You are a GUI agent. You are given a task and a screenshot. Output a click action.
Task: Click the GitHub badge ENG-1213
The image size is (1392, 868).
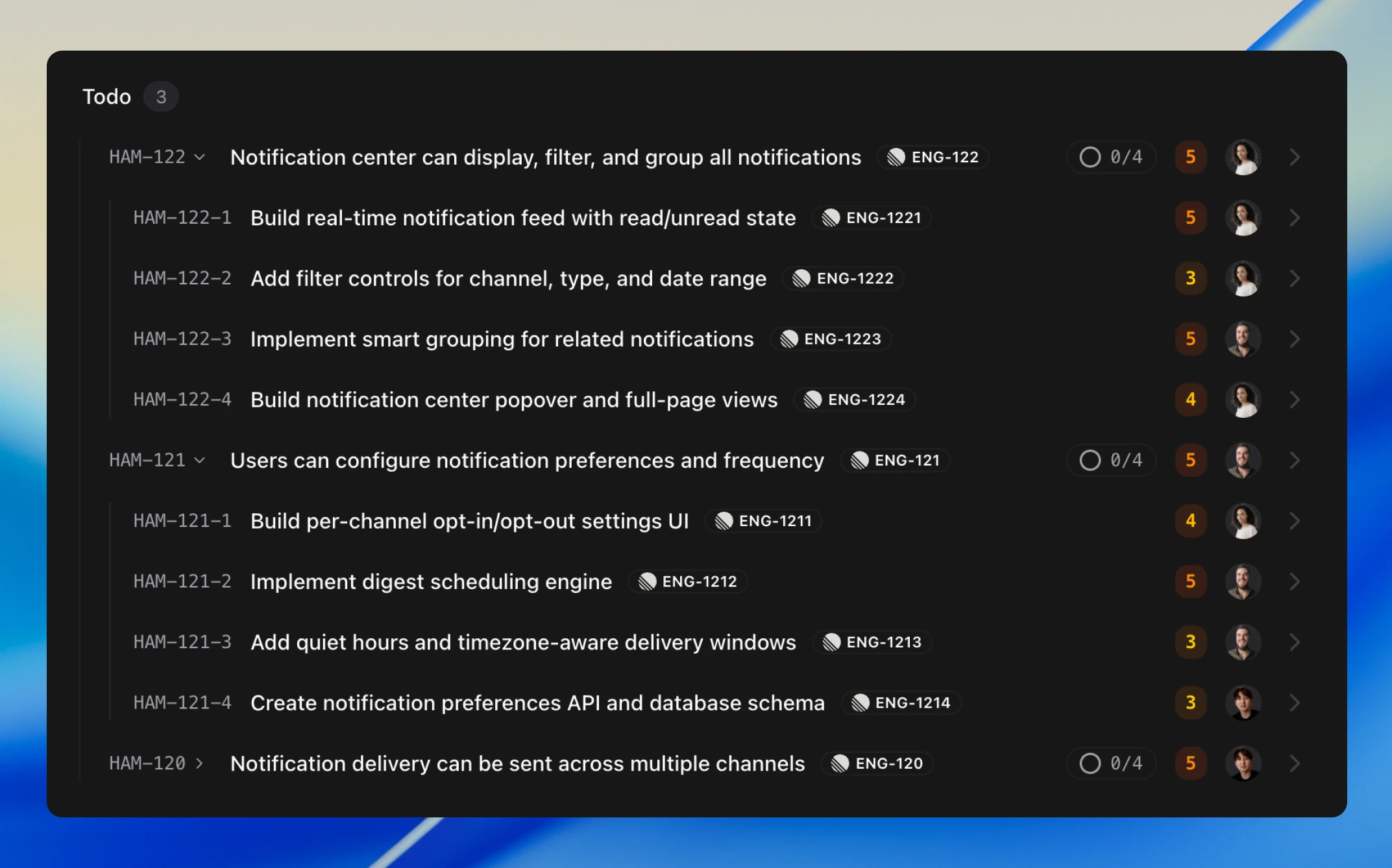pos(872,642)
